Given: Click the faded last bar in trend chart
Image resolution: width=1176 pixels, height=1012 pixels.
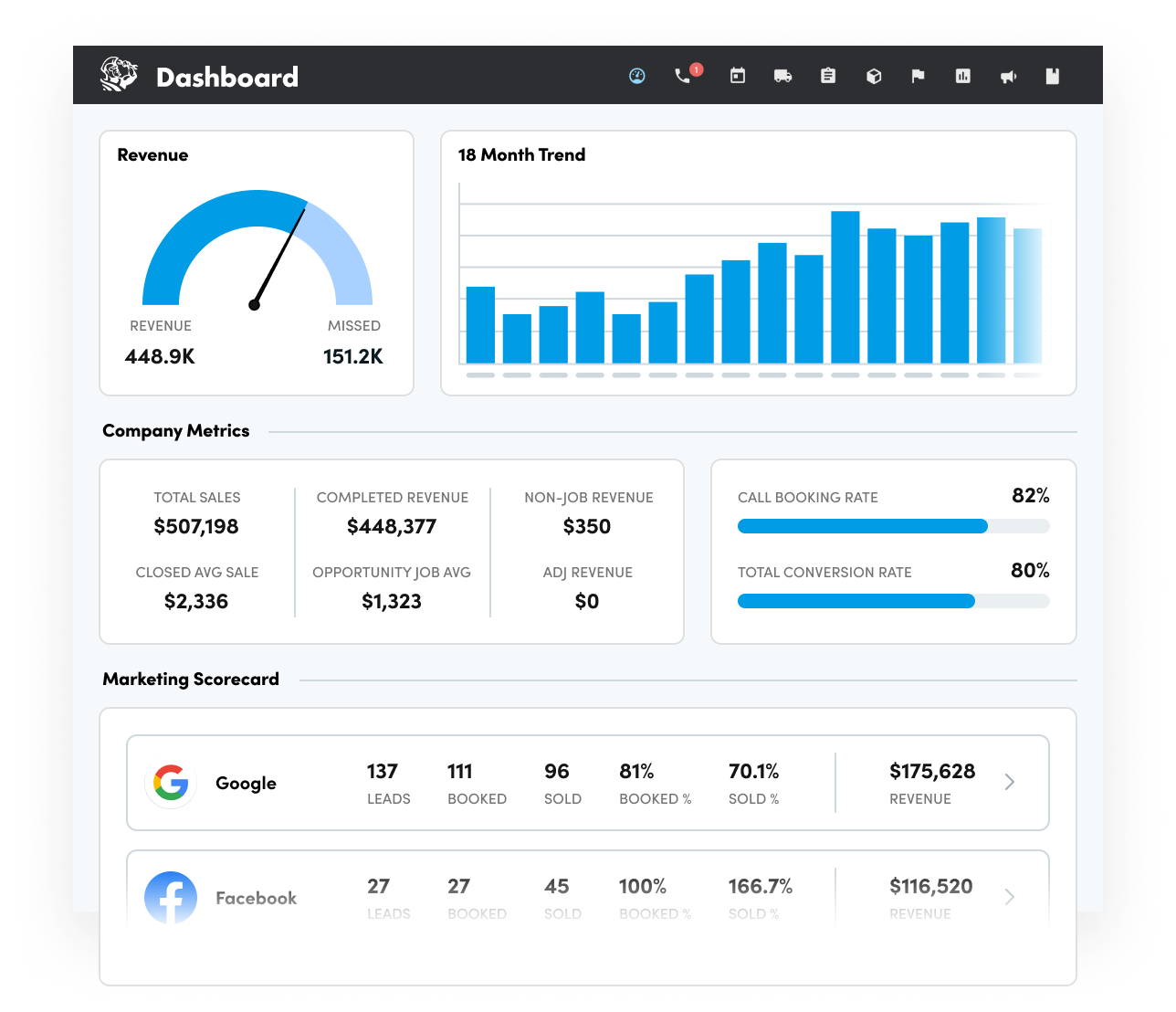Looking at the screenshot, I should pyautogui.click(x=1028, y=296).
